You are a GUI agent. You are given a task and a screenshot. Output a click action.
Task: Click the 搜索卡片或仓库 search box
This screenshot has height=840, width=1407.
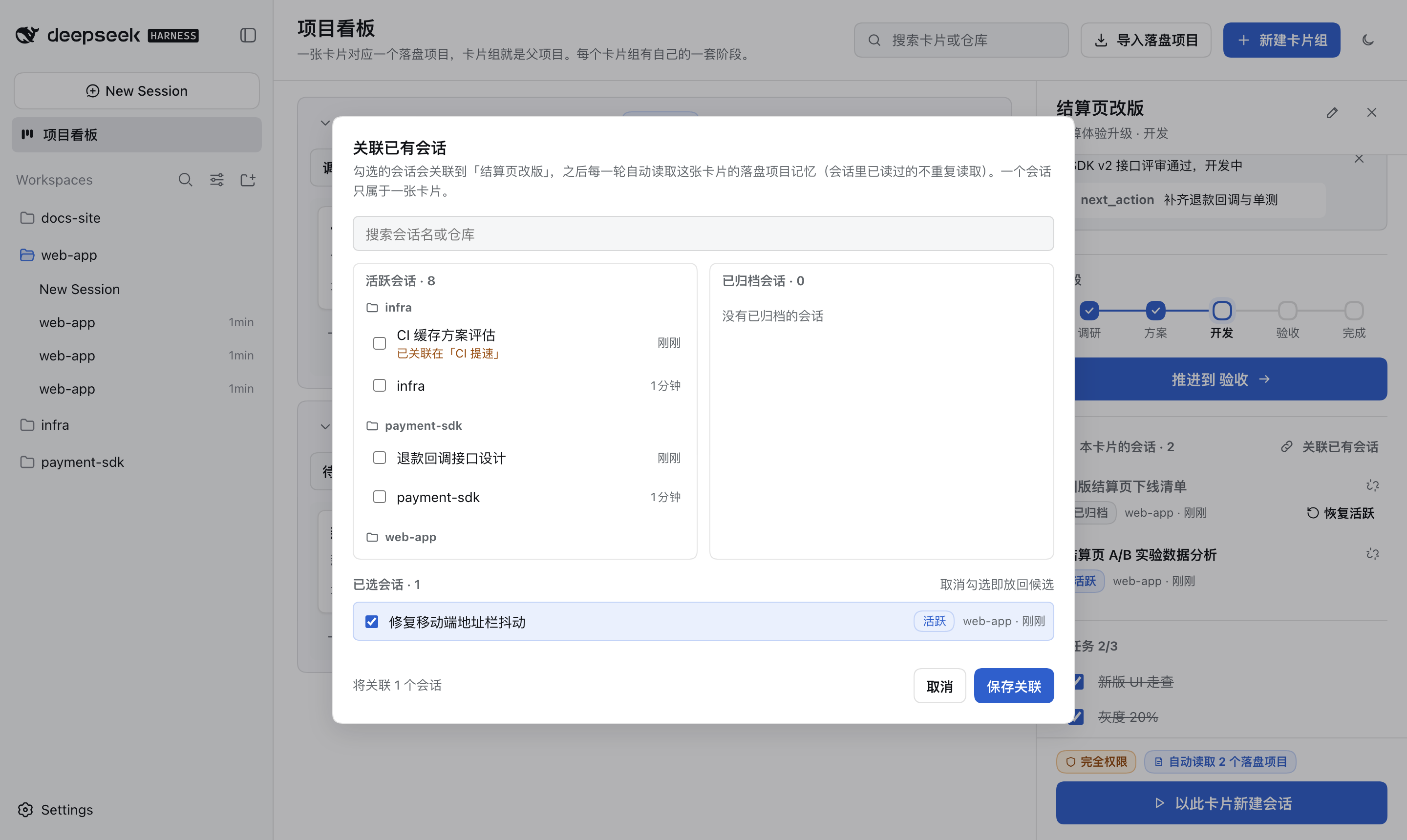[961, 40]
